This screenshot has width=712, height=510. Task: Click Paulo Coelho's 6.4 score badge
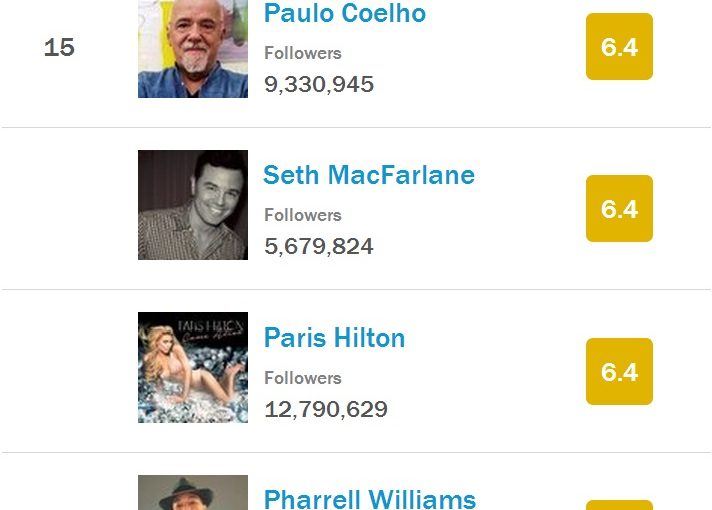pyautogui.click(x=619, y=46)
